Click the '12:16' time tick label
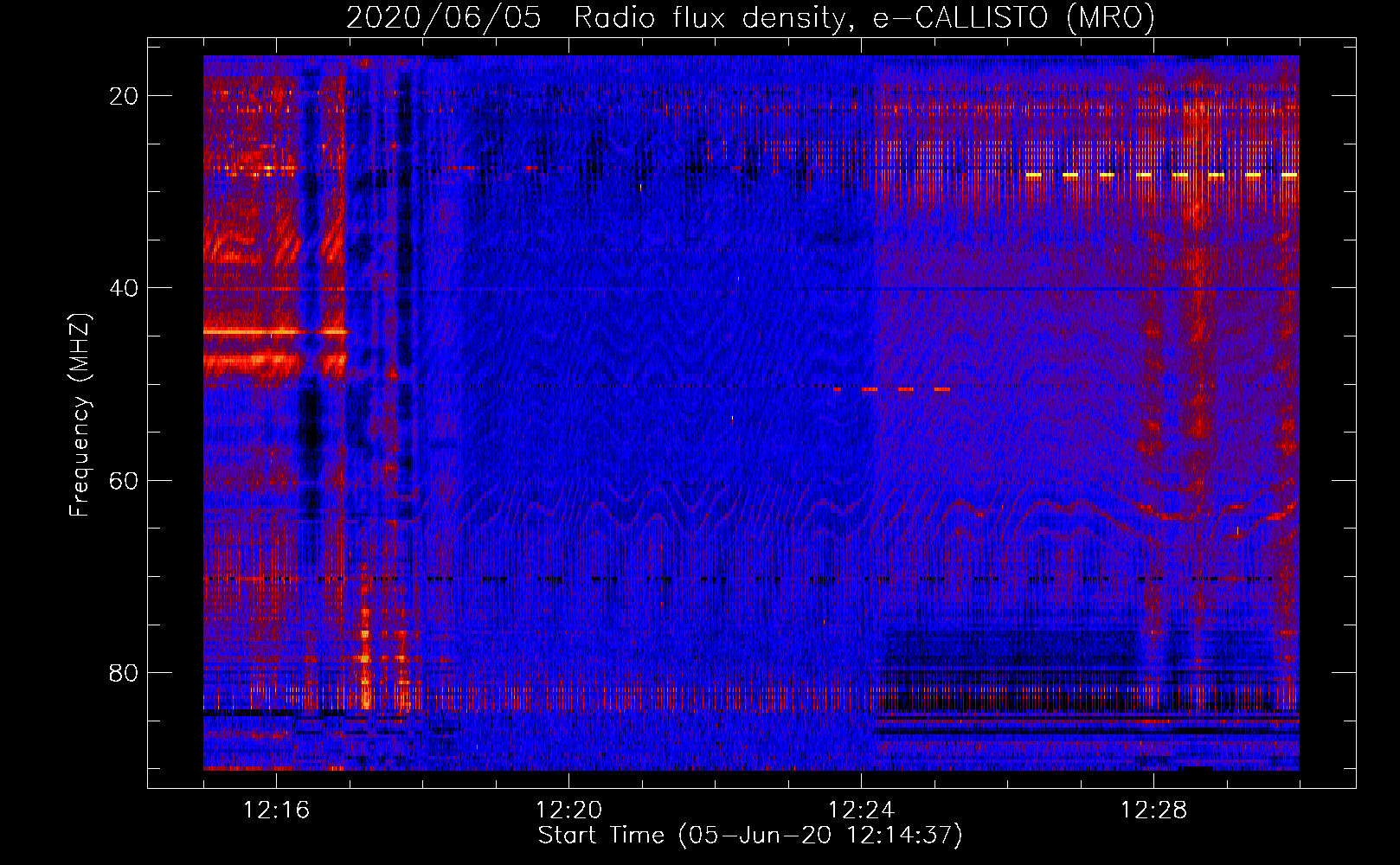 (x=277, y=811)
